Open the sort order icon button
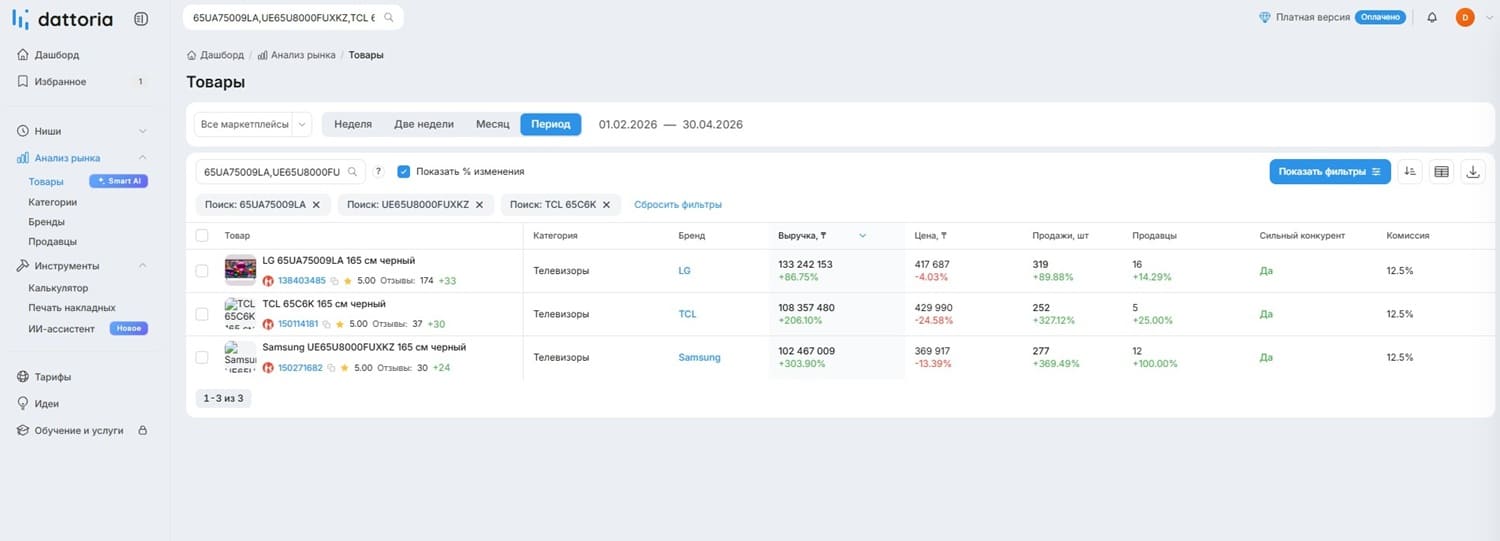The height and width of the screenshot is (541, 1500). [x=1409, y=172]
